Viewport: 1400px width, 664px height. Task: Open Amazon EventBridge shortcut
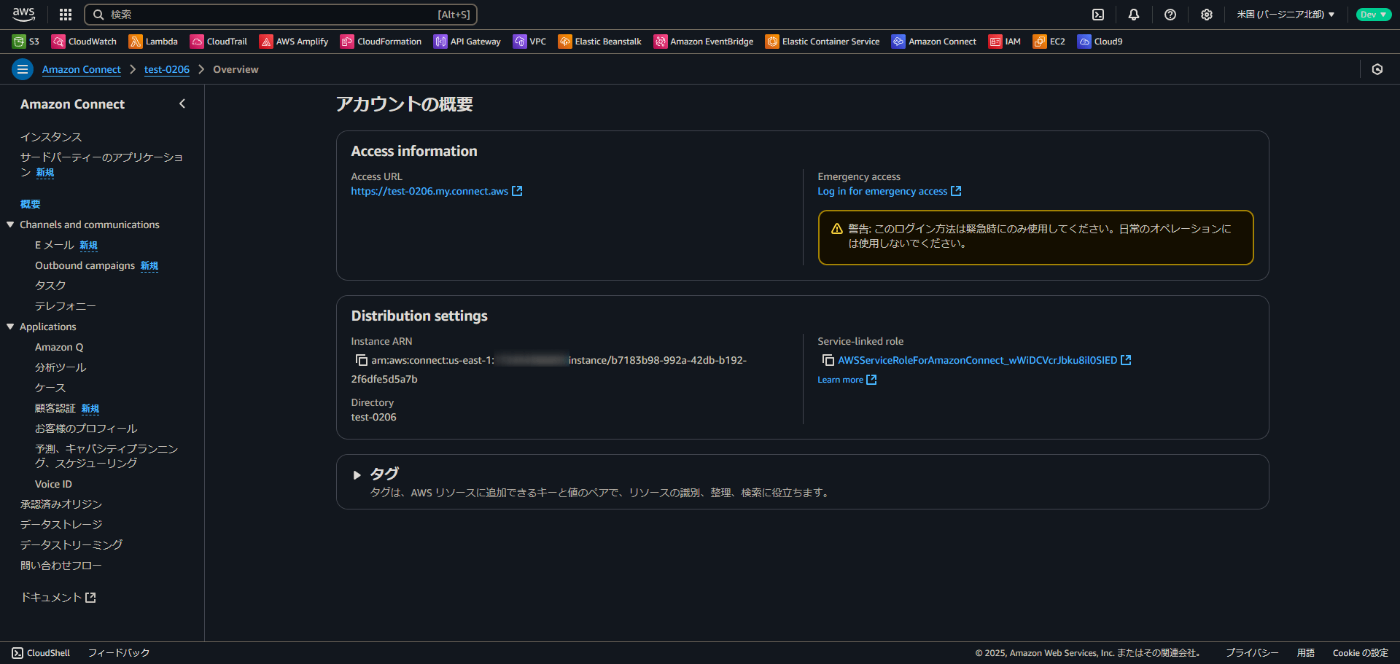tap(704, 42)
